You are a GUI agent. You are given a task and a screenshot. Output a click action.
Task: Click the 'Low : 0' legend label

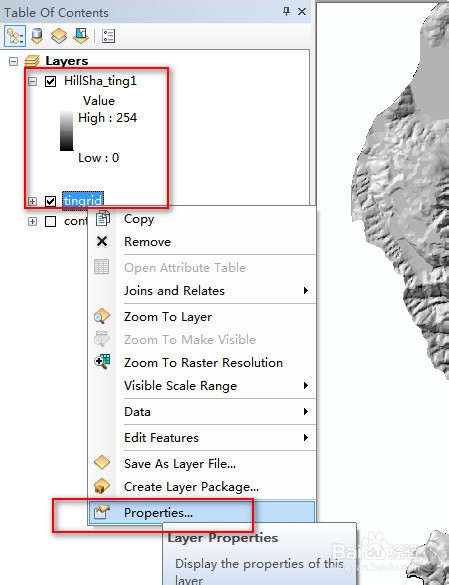pos(99,158)
